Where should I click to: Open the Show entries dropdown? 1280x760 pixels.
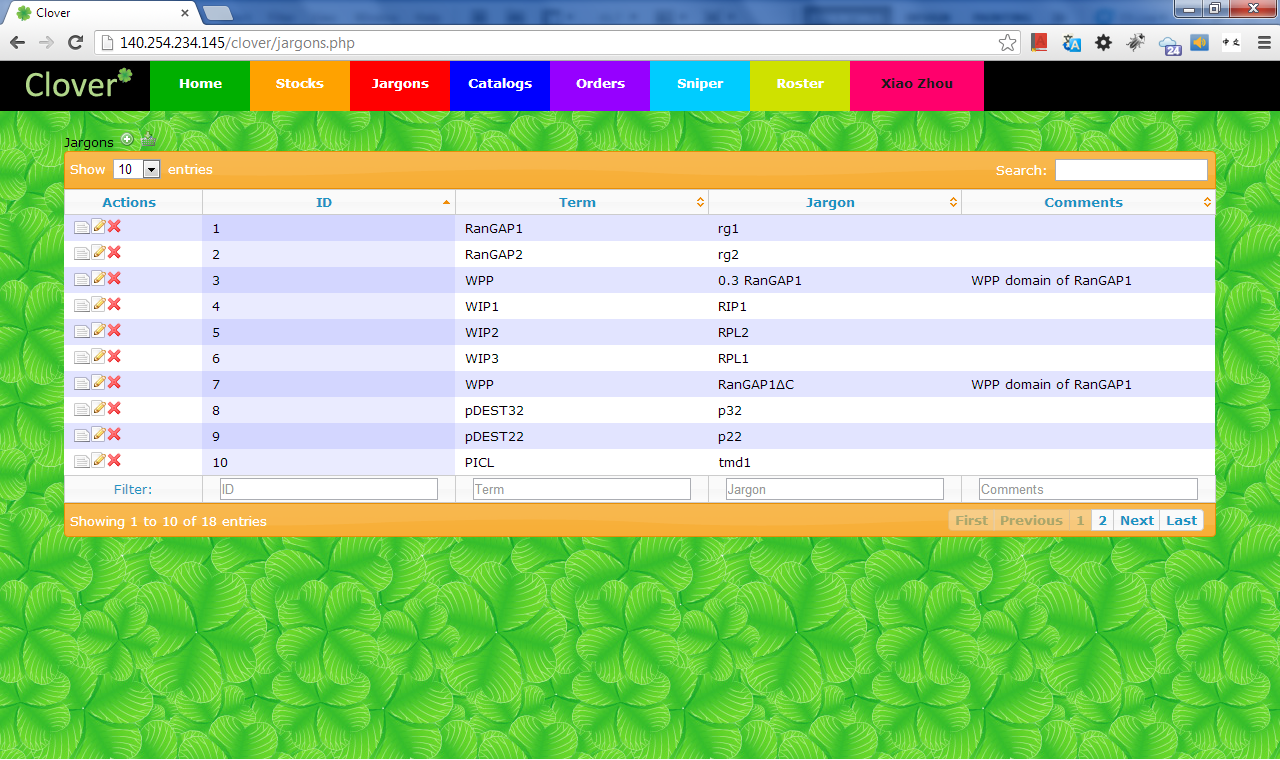click(x=137, y=169)
